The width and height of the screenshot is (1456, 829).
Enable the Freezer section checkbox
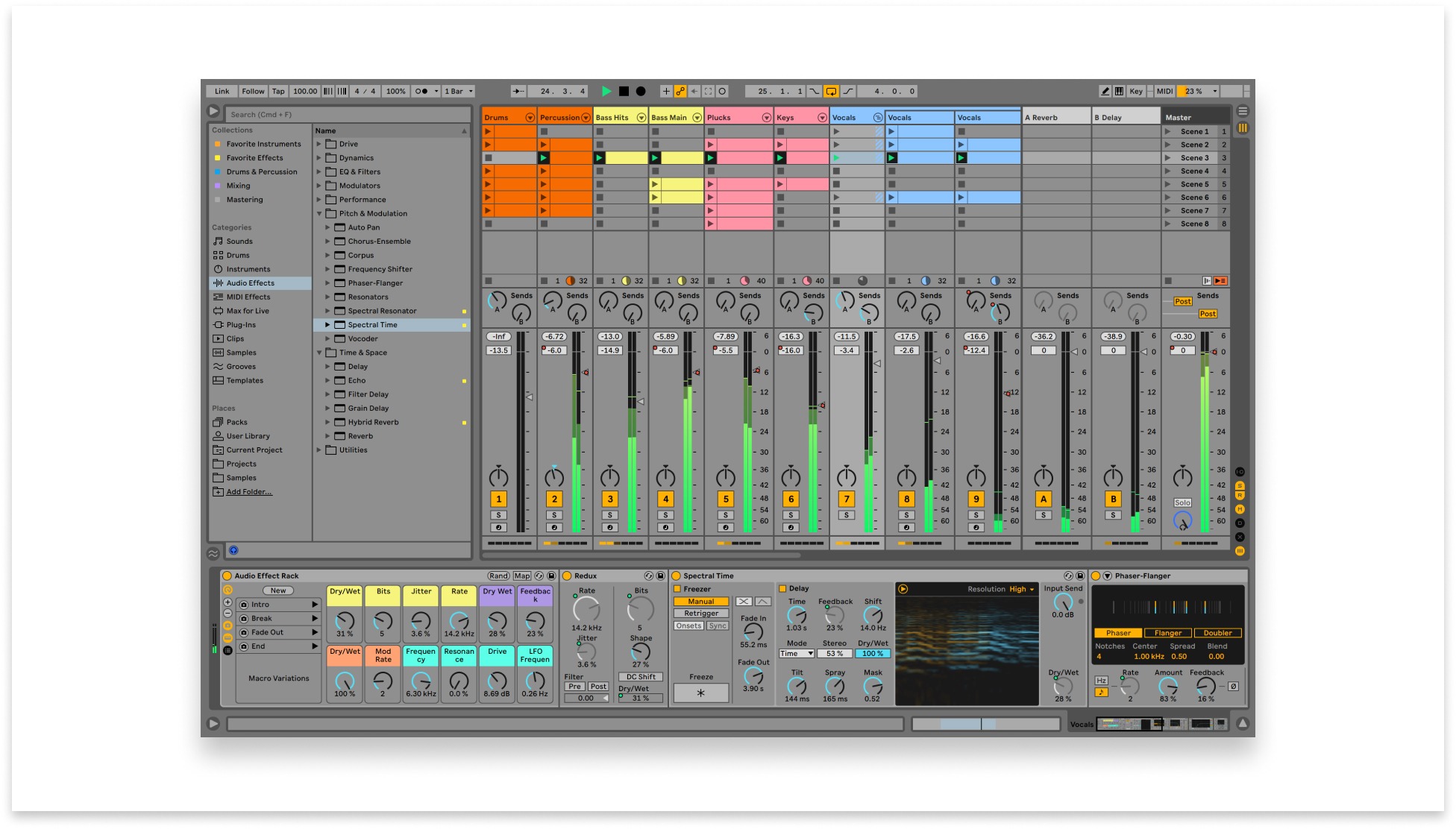(x=678, y=589)
